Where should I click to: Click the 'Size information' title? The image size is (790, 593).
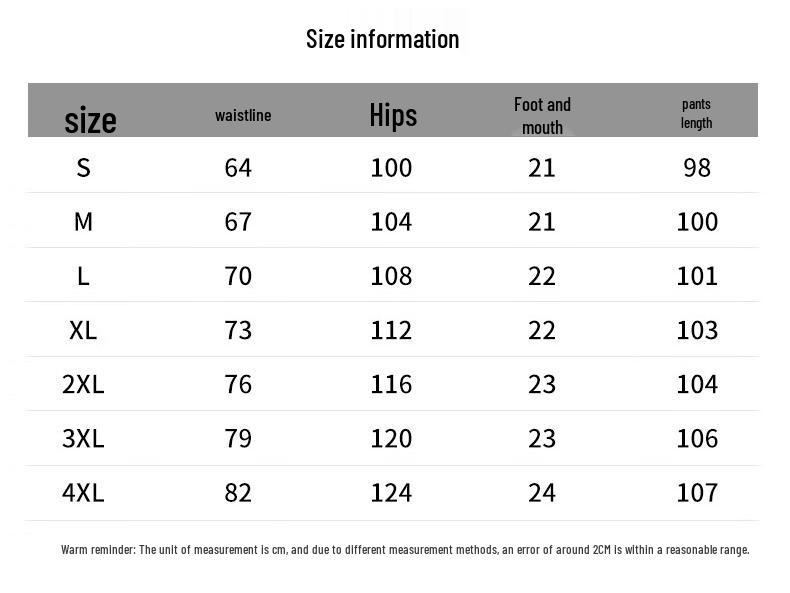coord(382,39)
